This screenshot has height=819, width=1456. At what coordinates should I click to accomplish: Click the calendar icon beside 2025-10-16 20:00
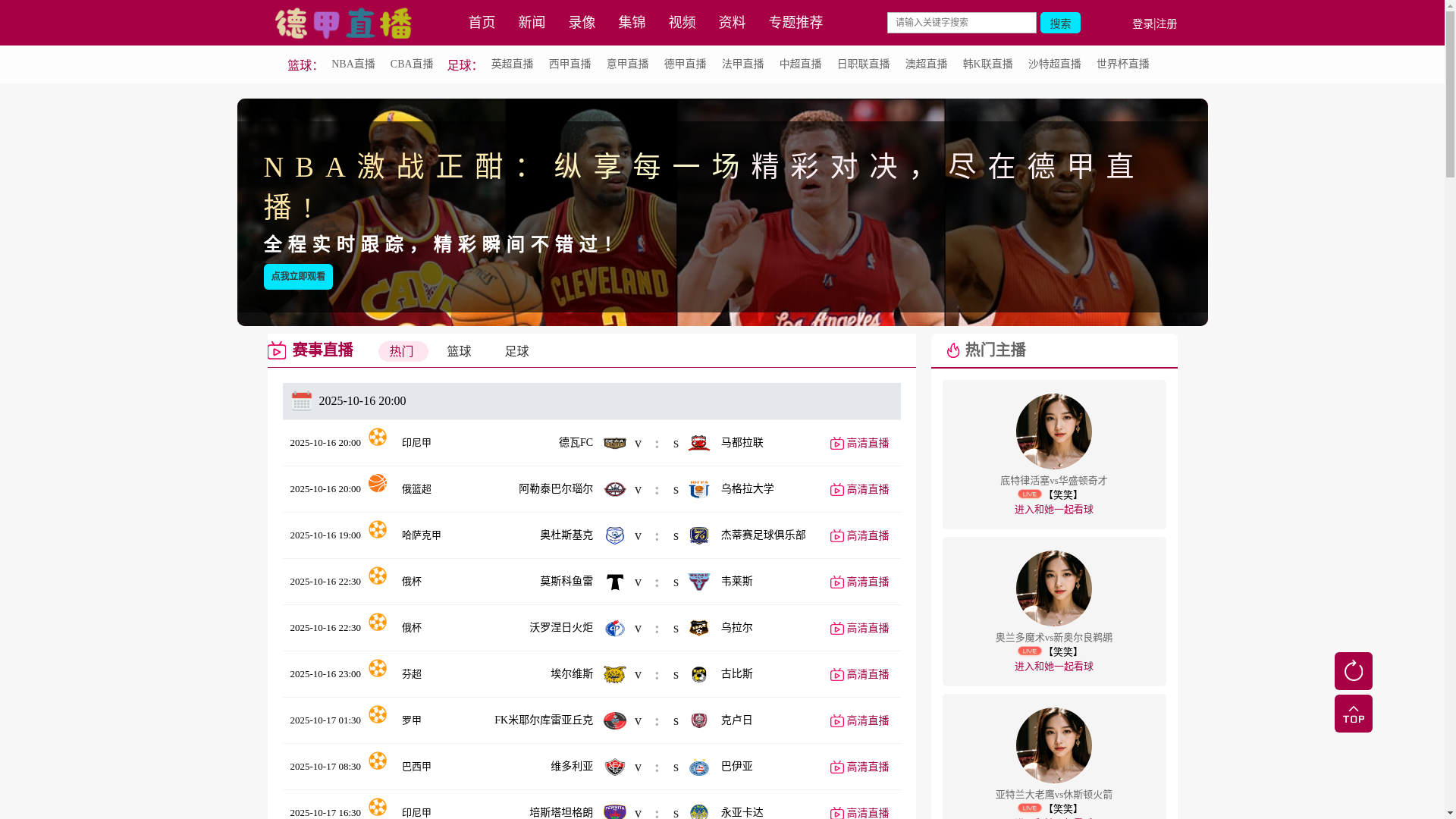click(302, 400)
